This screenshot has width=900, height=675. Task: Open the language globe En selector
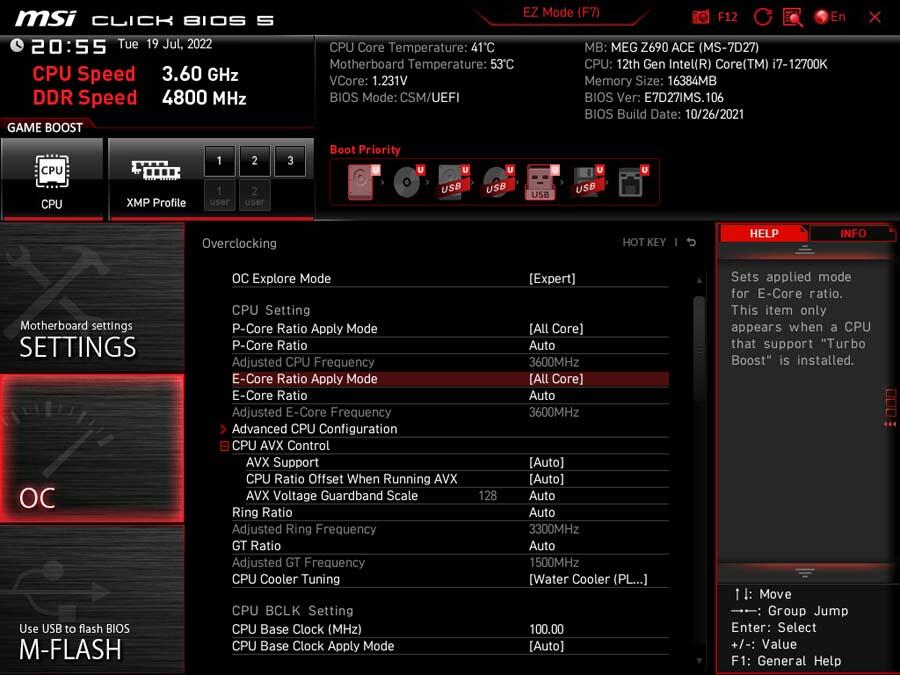coord(830,17)
